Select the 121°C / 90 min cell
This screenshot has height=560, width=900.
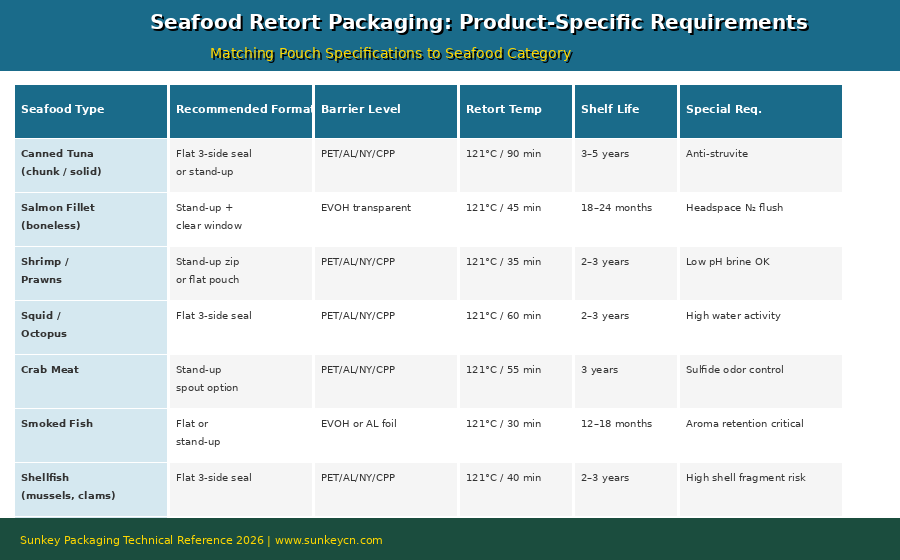tap(503, 154)
